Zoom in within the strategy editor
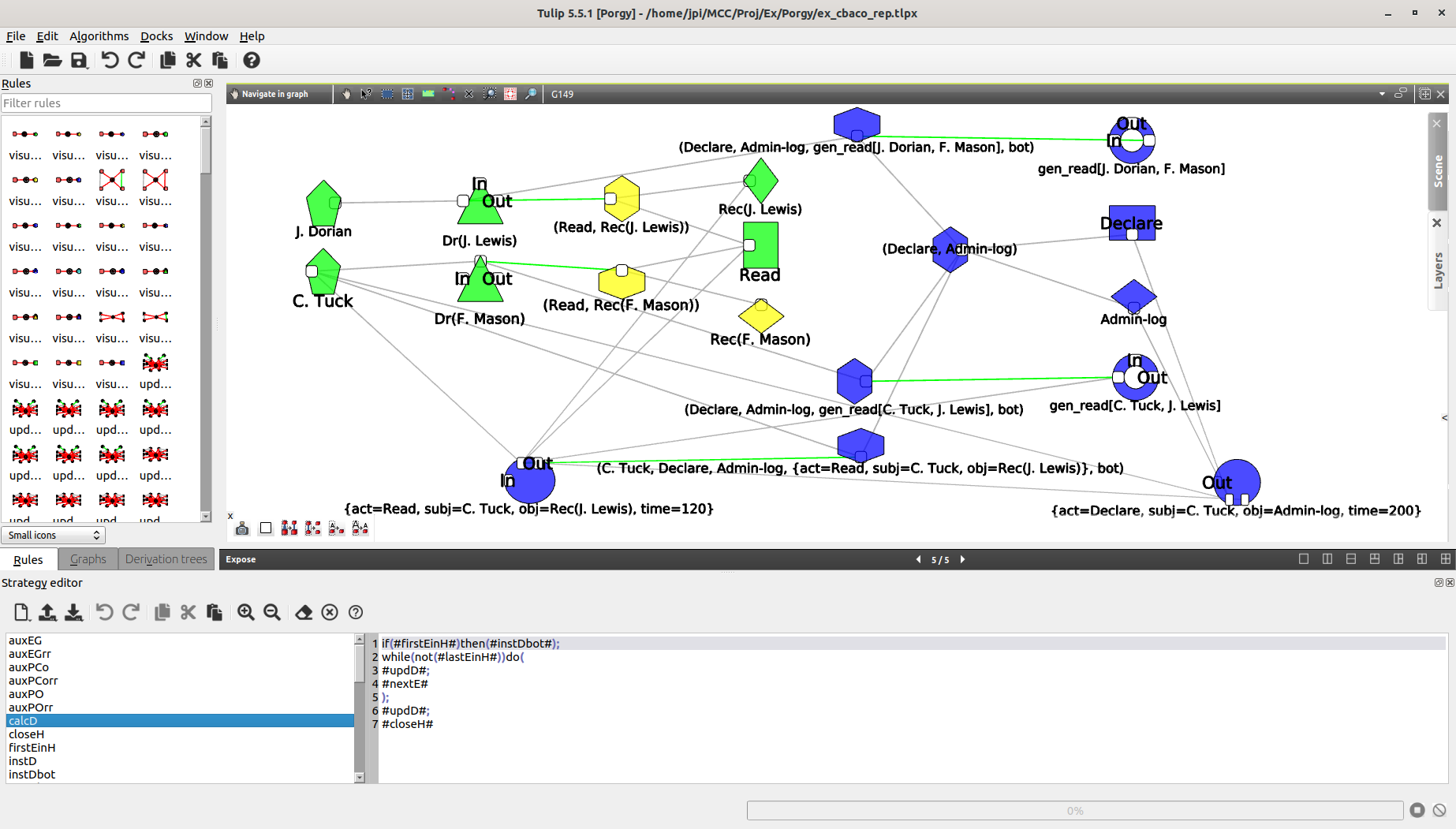 pyautogui.click(x=246, y=612)
